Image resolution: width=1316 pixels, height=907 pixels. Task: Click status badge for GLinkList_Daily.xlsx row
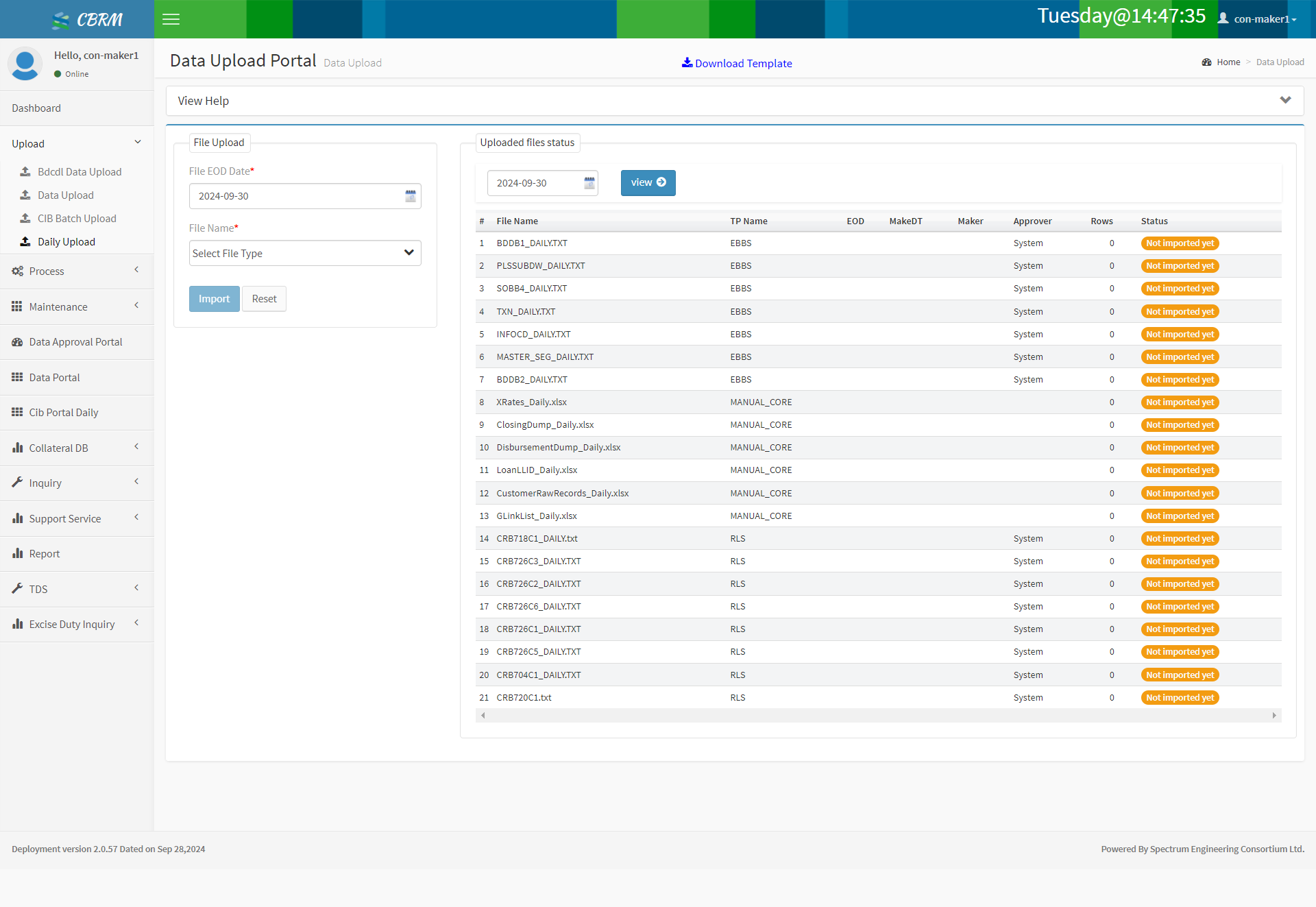click(1180, 516)
